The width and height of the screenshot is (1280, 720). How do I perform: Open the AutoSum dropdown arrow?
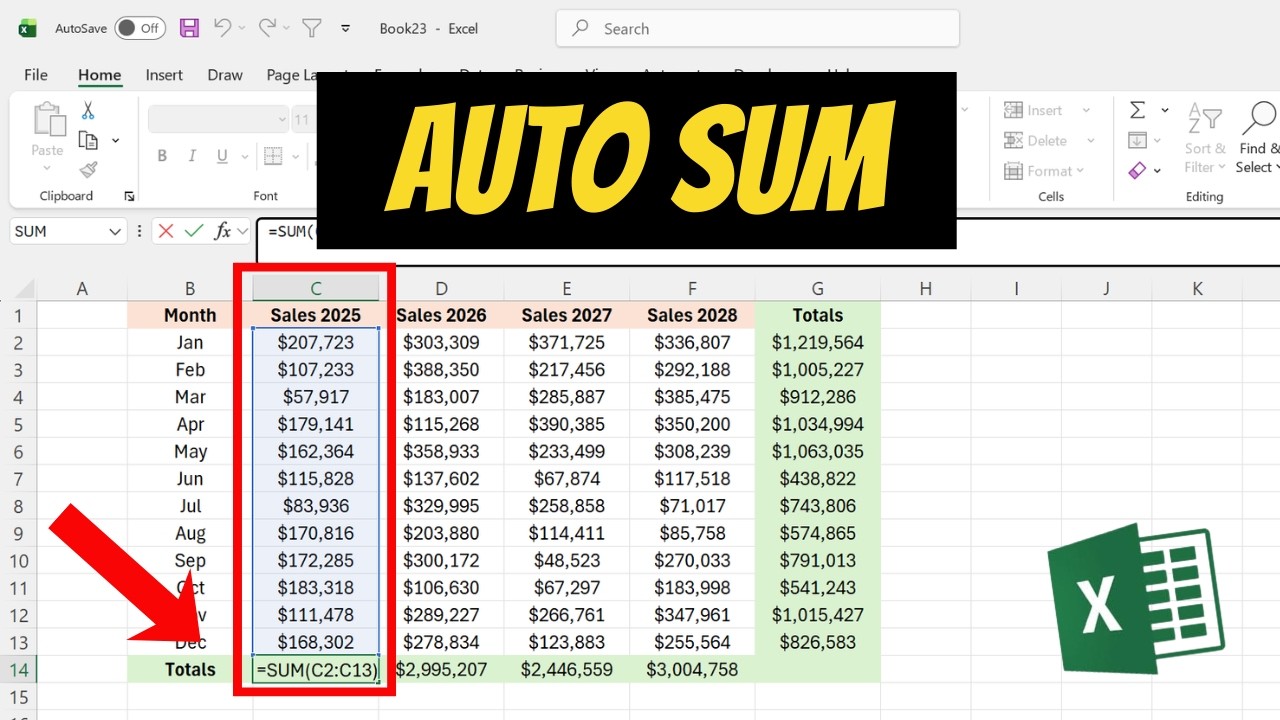[1164, 110]
